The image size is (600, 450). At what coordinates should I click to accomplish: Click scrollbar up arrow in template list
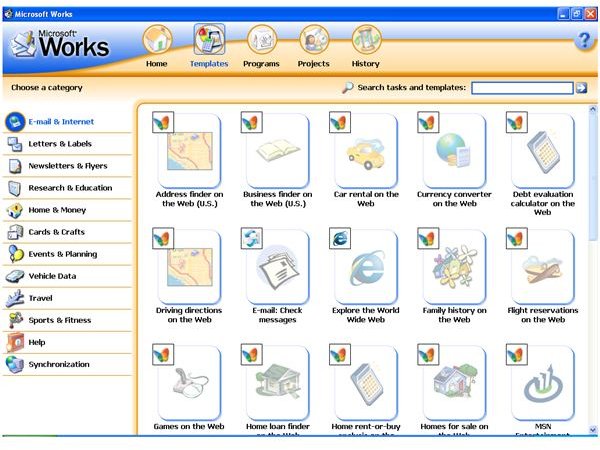click(x=593, y=109)
